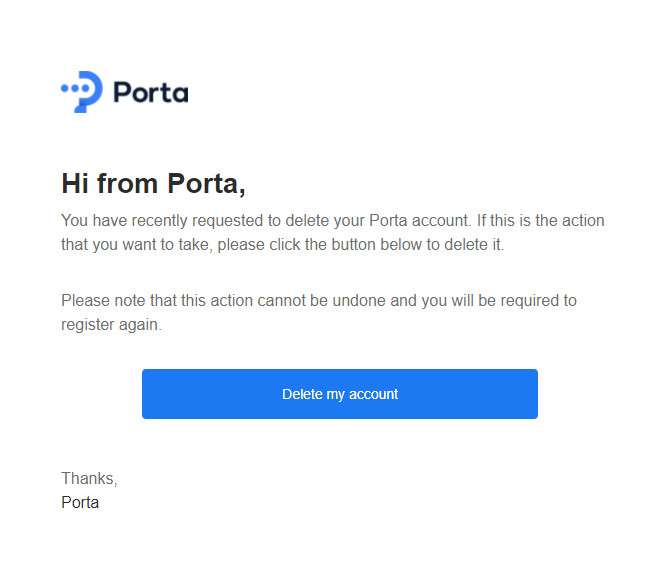The width and height of the screenshot is (660, 563).
Task: Click the Porta wordmark beside the logo
Action: pyautogui.click(x=151, y=93)
